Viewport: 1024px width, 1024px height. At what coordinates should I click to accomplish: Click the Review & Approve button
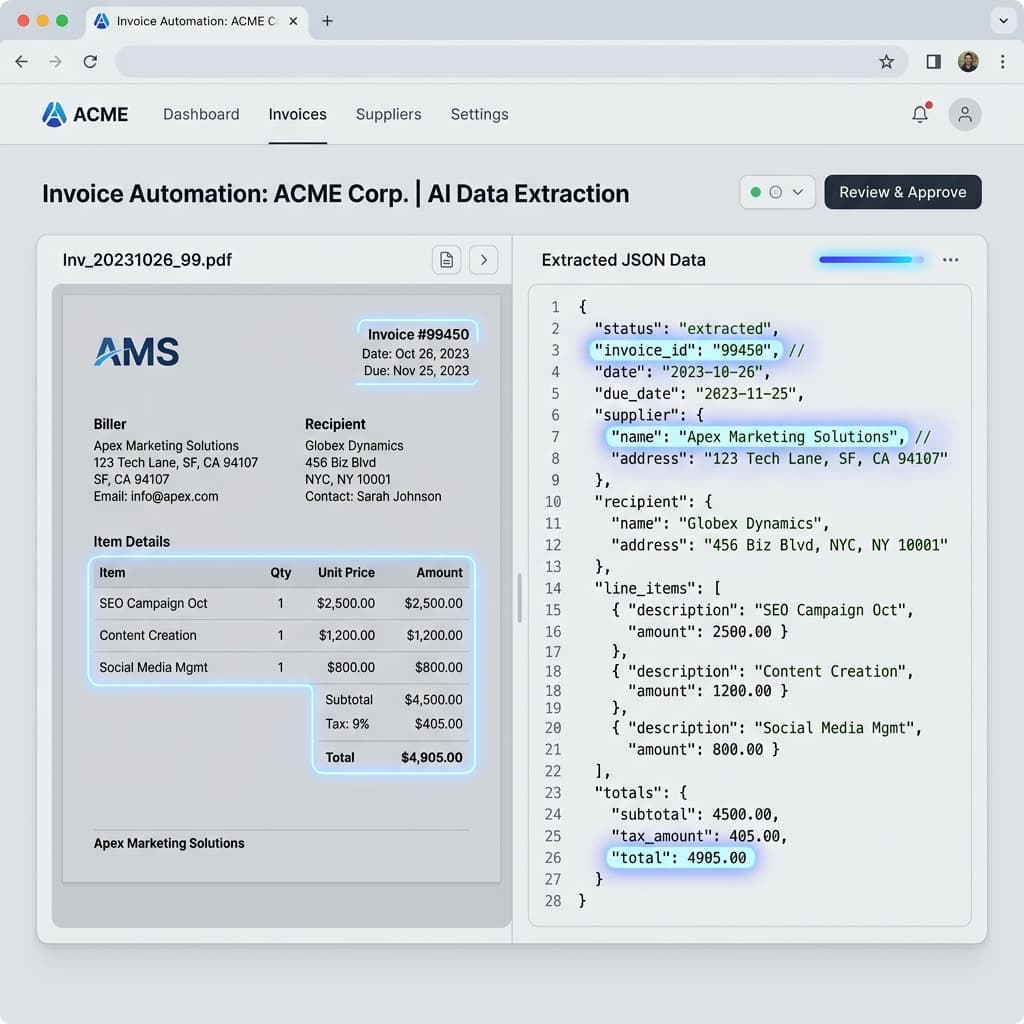click(x=903, y=192)
